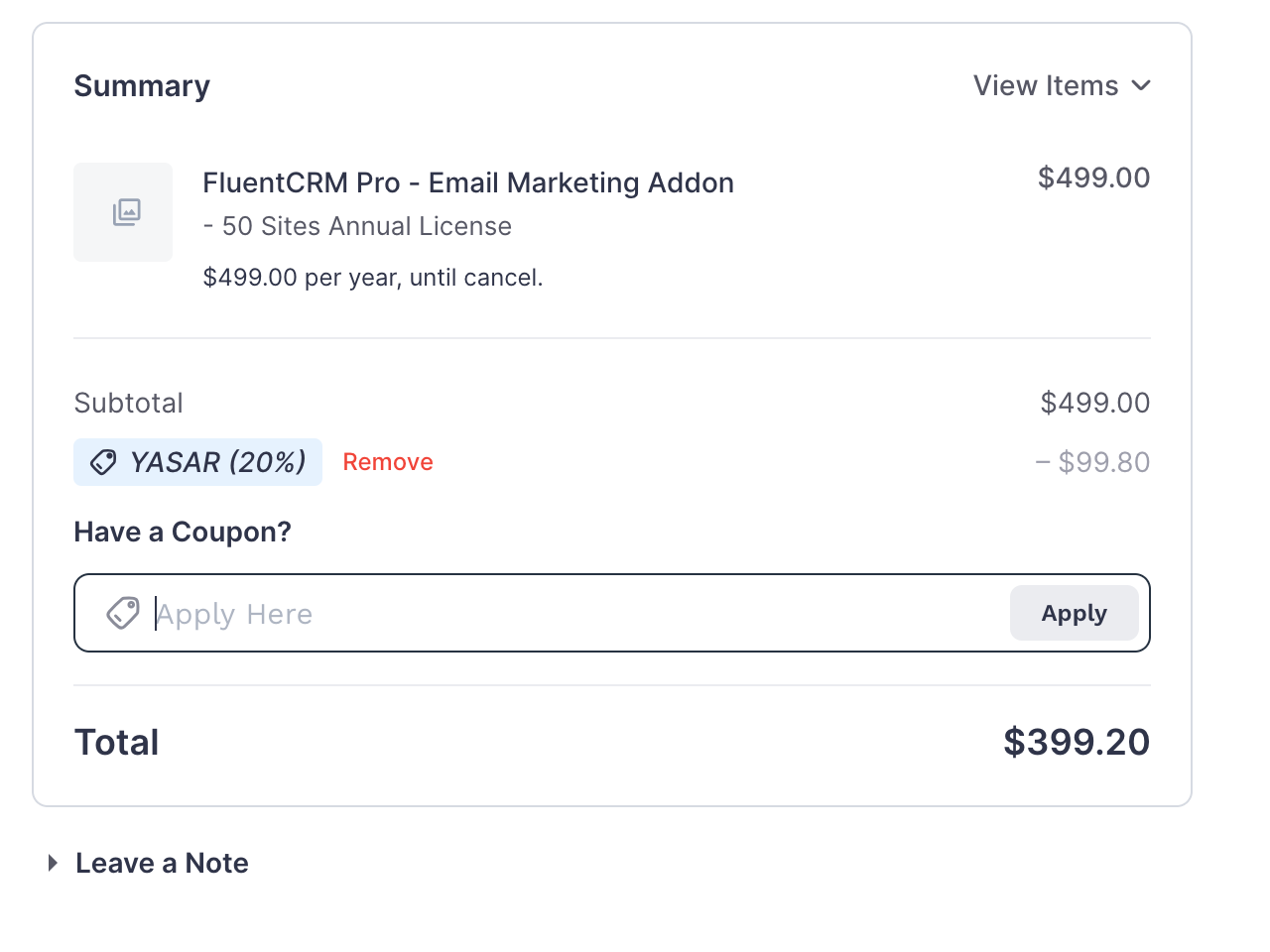Click the tag icon inside the coupon input
Screen dimensions: 1270x952
point(123,613)
